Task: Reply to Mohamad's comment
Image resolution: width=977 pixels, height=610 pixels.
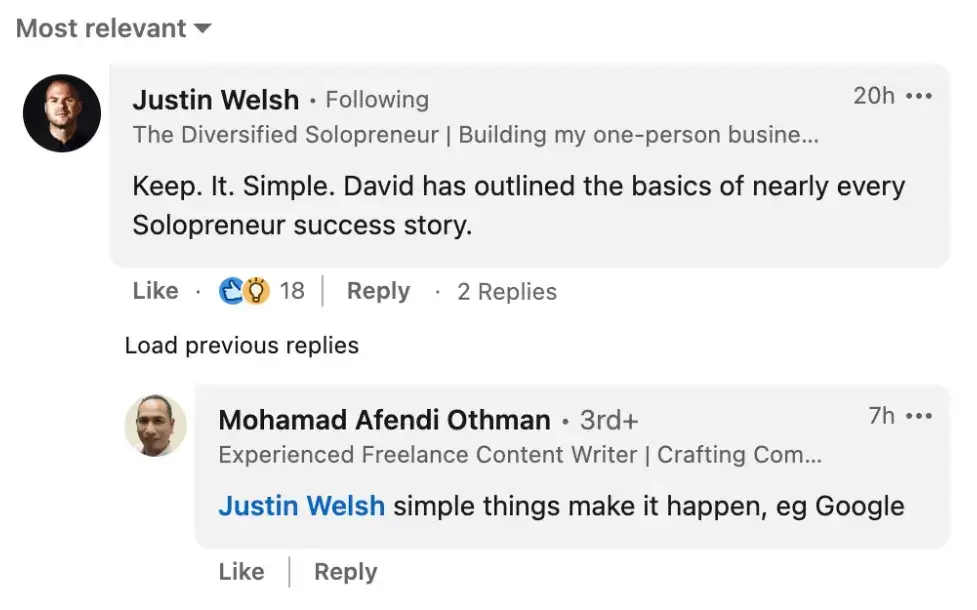Action: coord(345,572)
